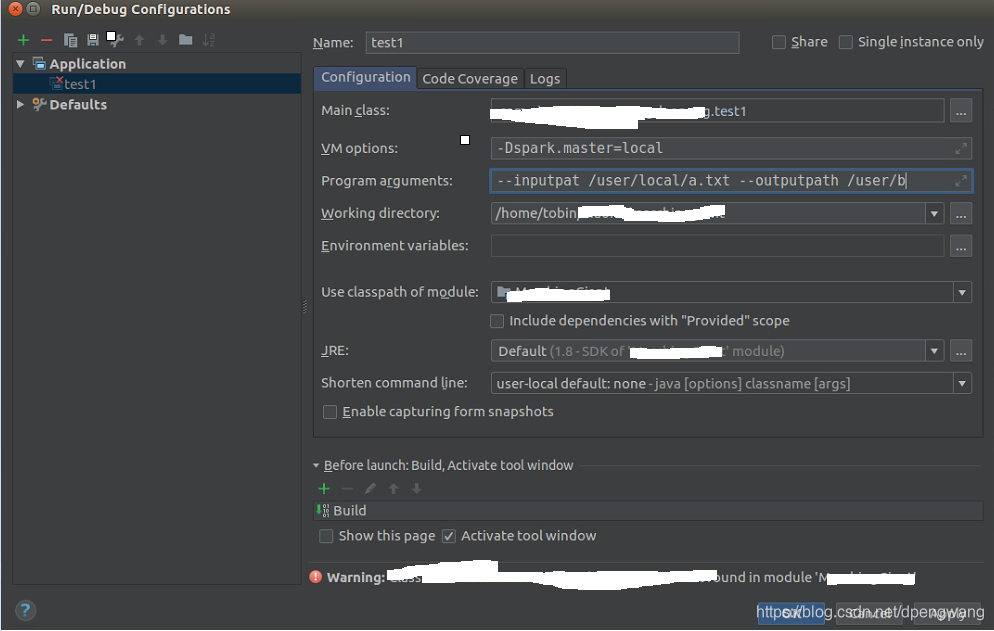The width and height of the screenshot is (994, 631).
Task: Click into the Program arguments field
Action: tap(731, 181)
